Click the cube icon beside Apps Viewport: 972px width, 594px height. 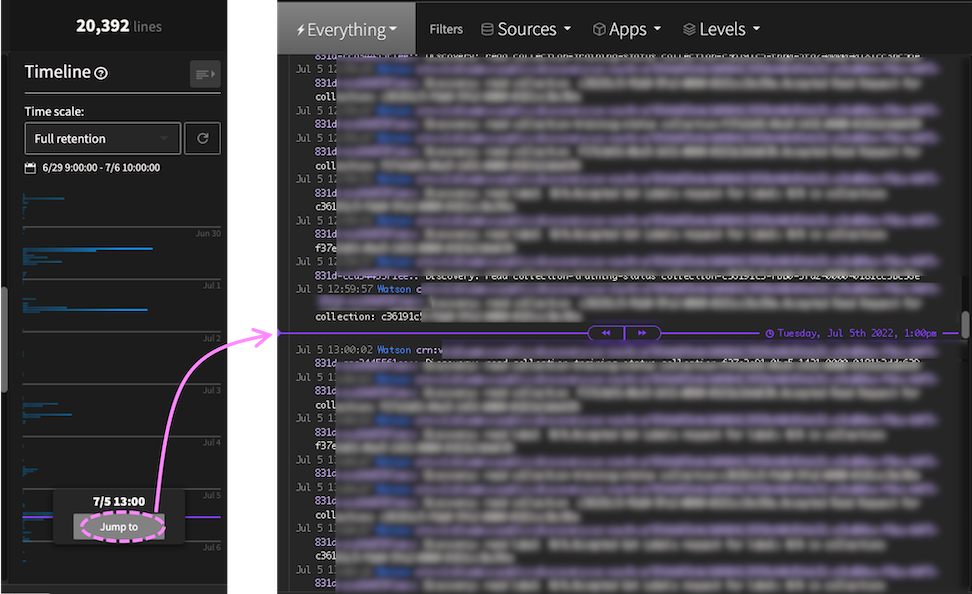click(x=598, y=28)
